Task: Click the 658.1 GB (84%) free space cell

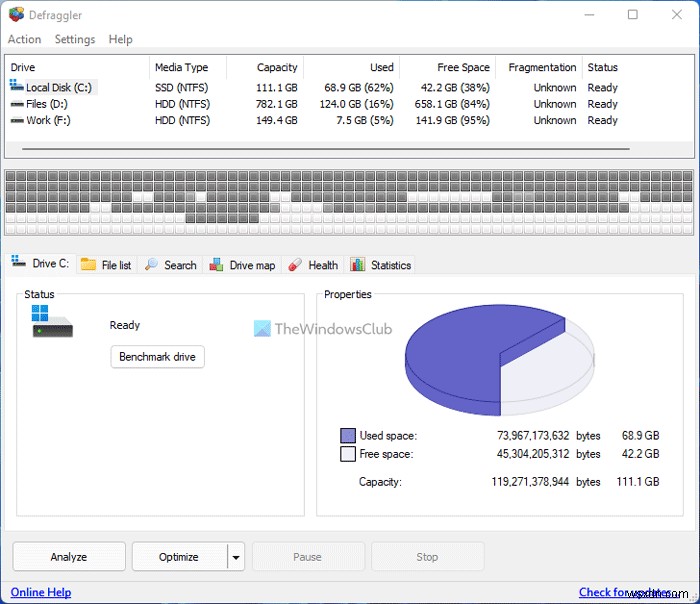Action: [x=452, y=104]
